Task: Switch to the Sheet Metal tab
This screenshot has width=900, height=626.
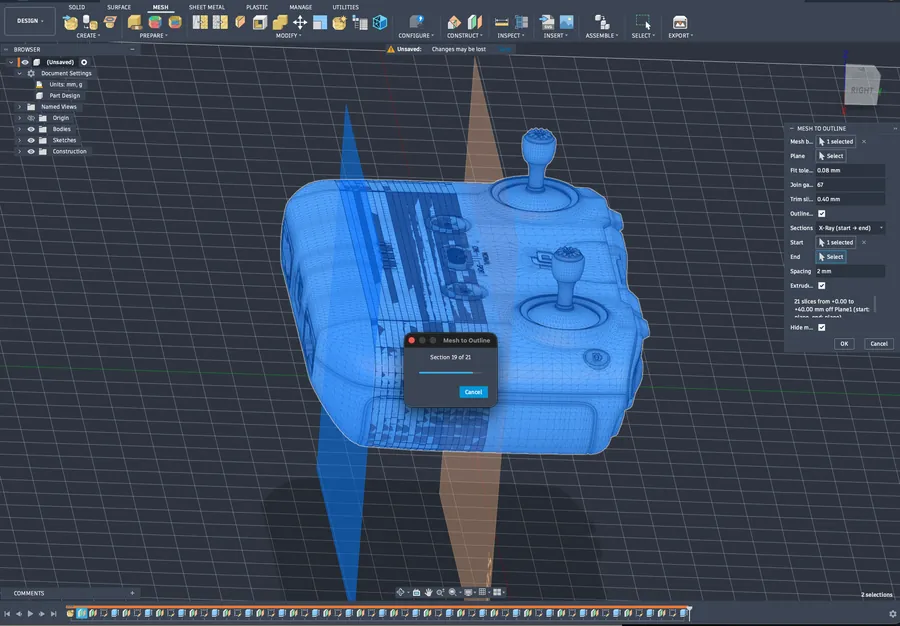Action: pos(207,7)
